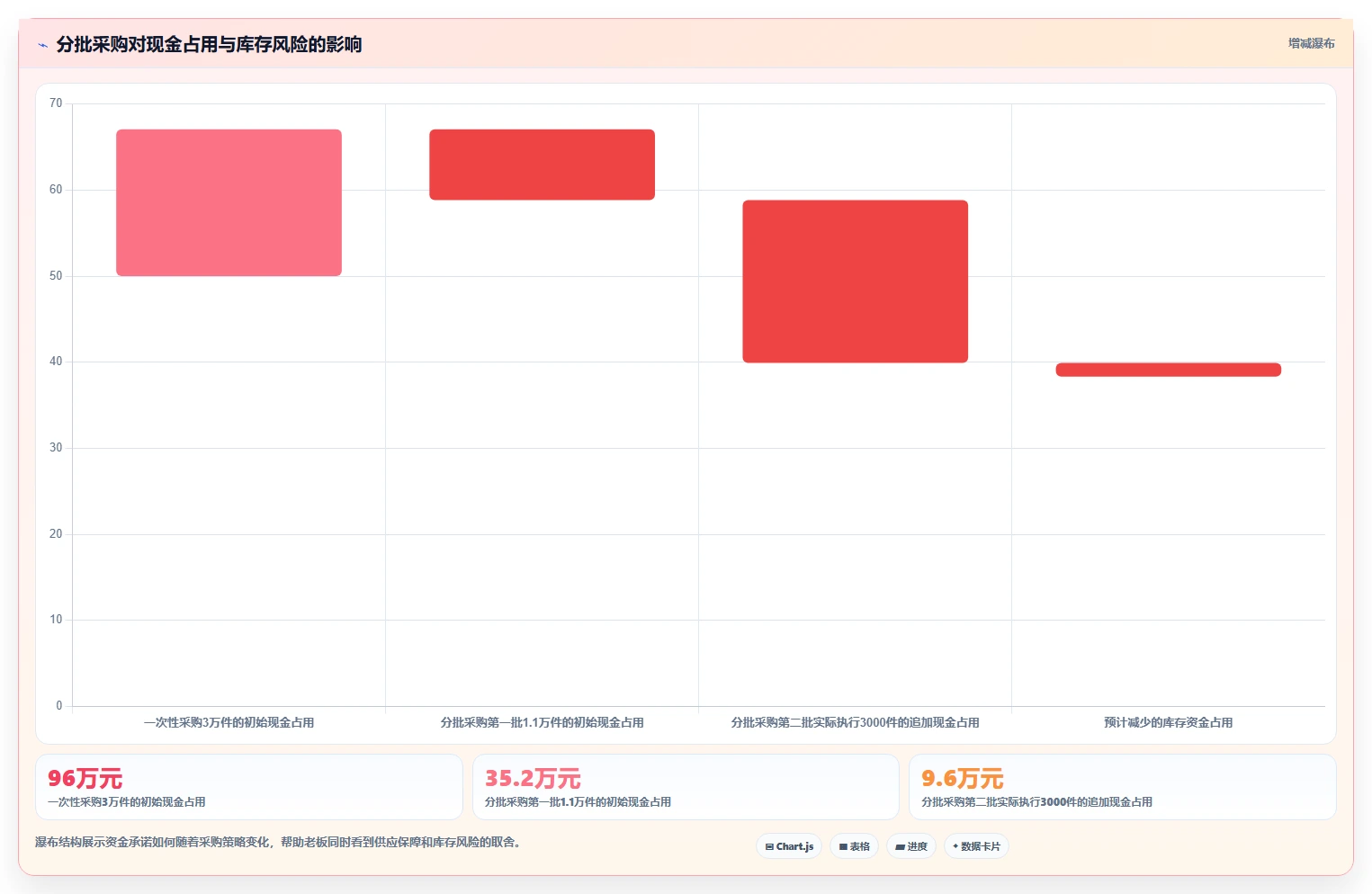This screenshot has width=1372, height=894.
Task: Click the 9.6万元 data card value
Action: 962,778
